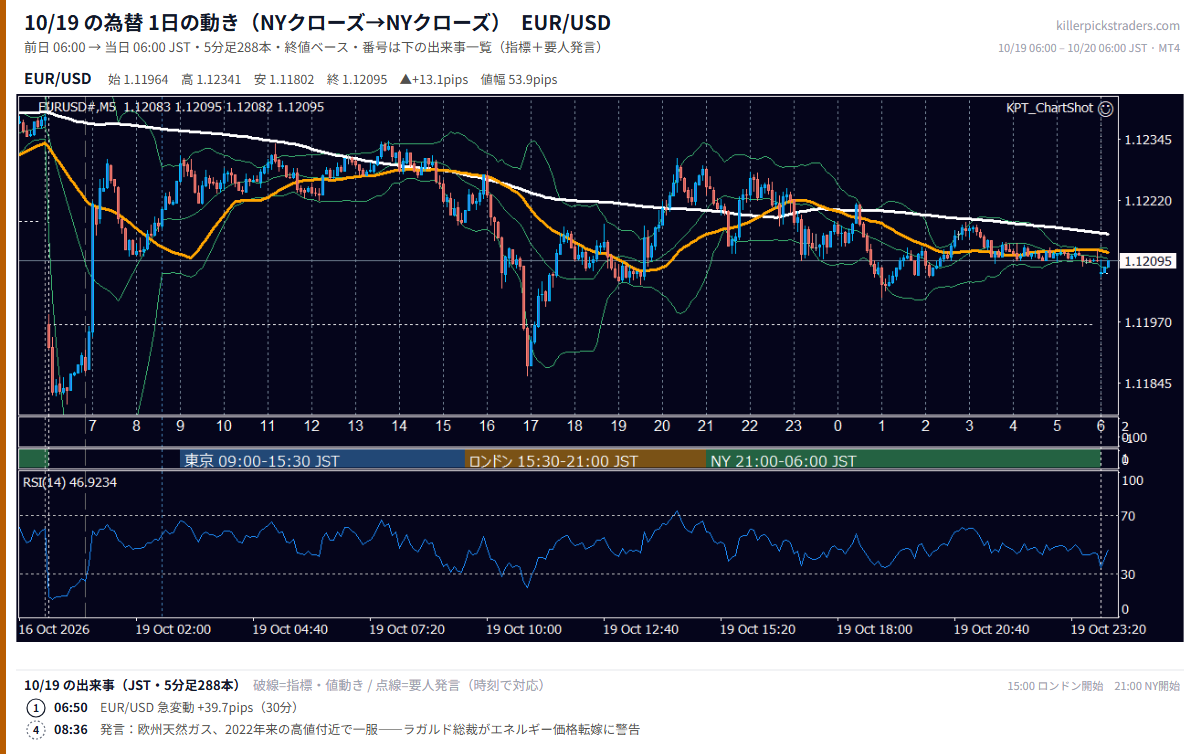Viewport: 1200px width, 754px height.
Task: Click price axis label 1.12345
Action: coord(1148,140)
